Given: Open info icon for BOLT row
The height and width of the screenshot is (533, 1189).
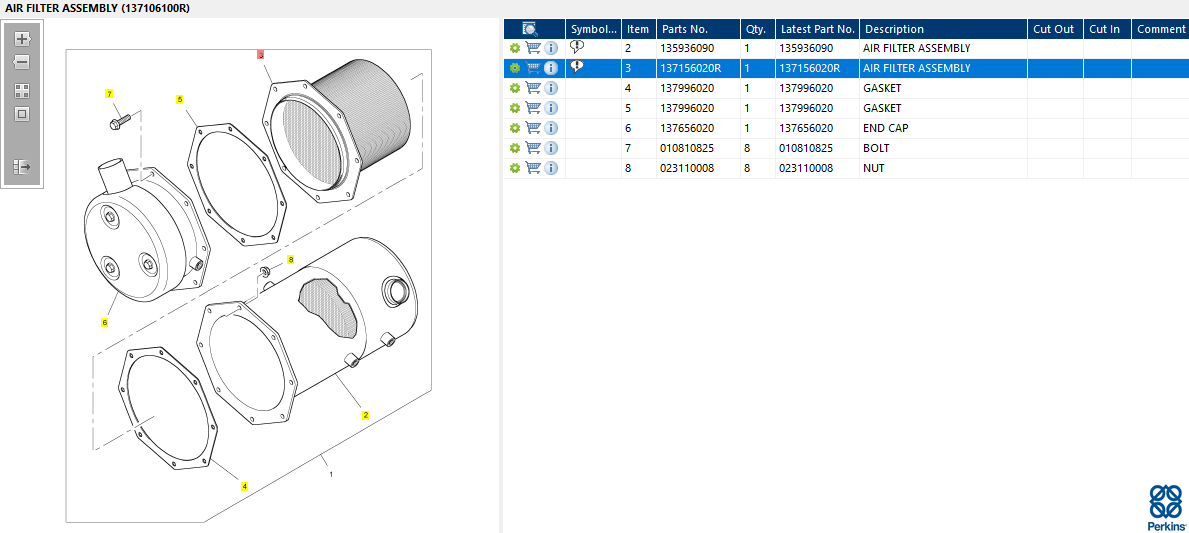Looking at the screenshot, I should tap(551, 148).
